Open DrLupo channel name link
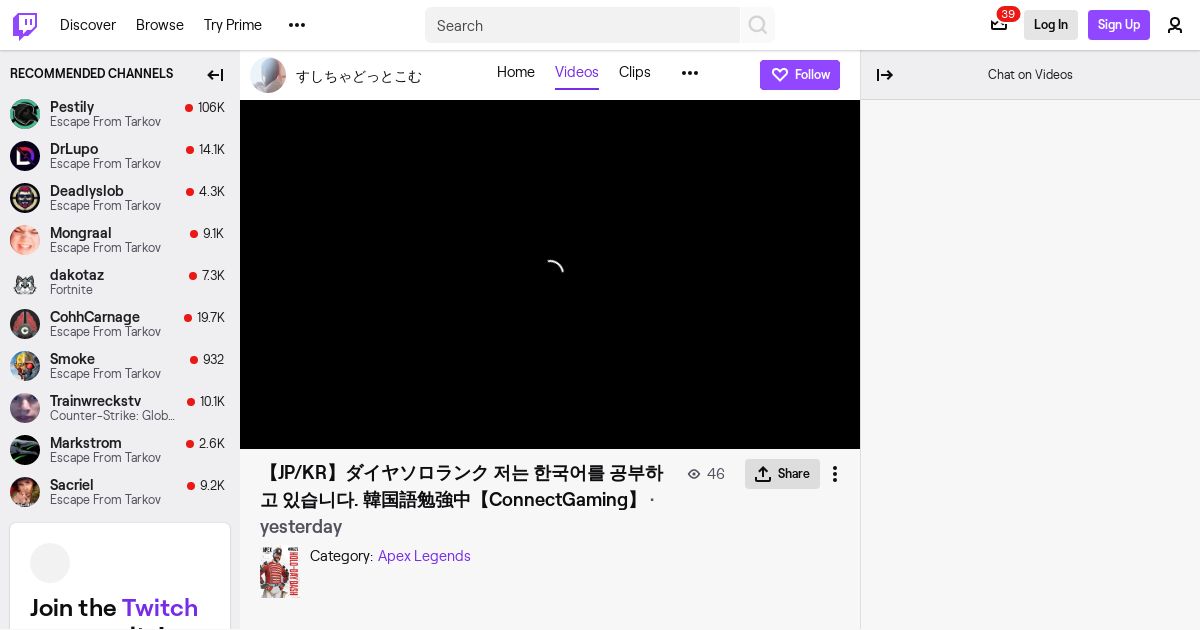 (74, 149)
